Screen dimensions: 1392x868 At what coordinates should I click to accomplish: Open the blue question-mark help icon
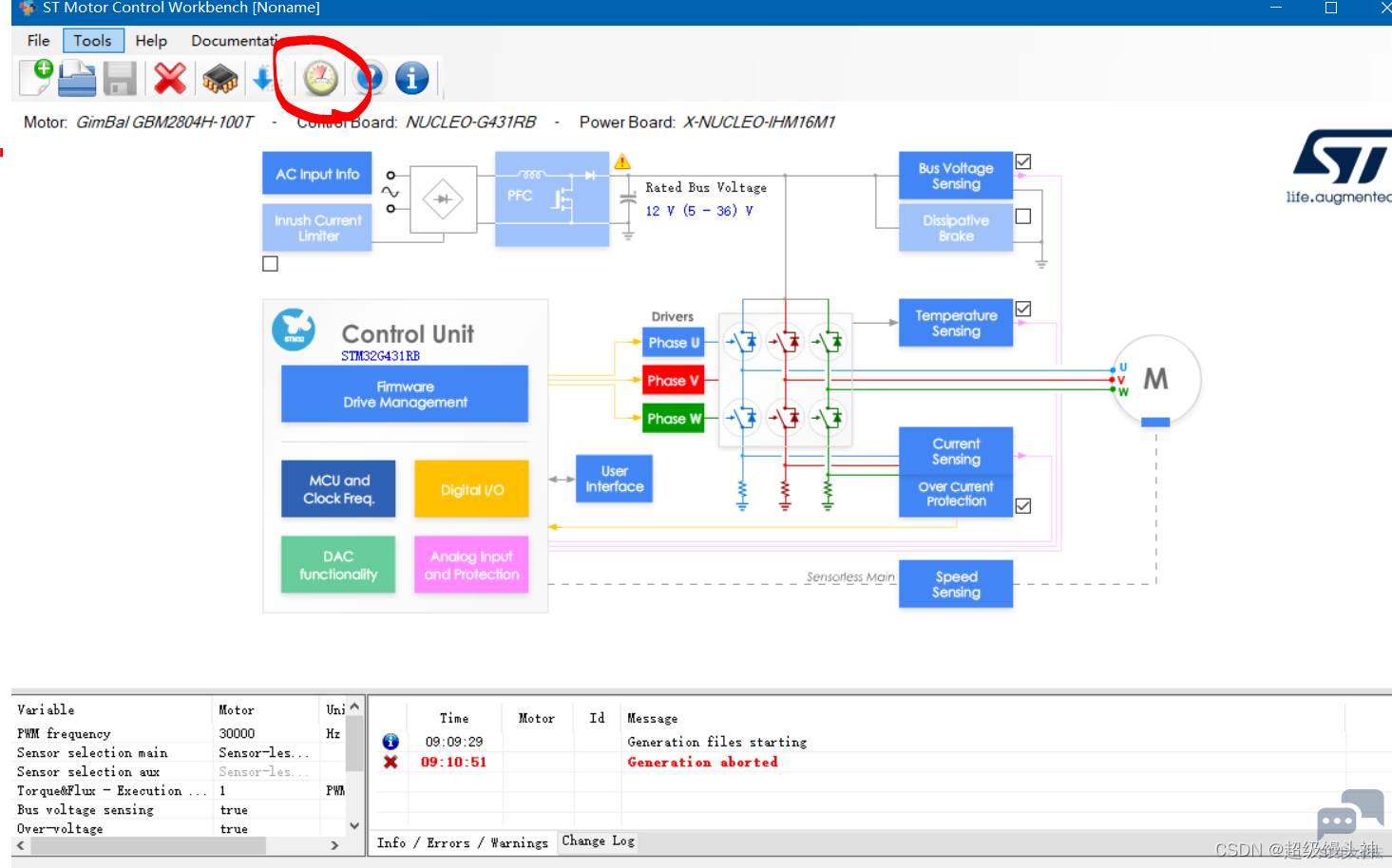click(371, 78)
